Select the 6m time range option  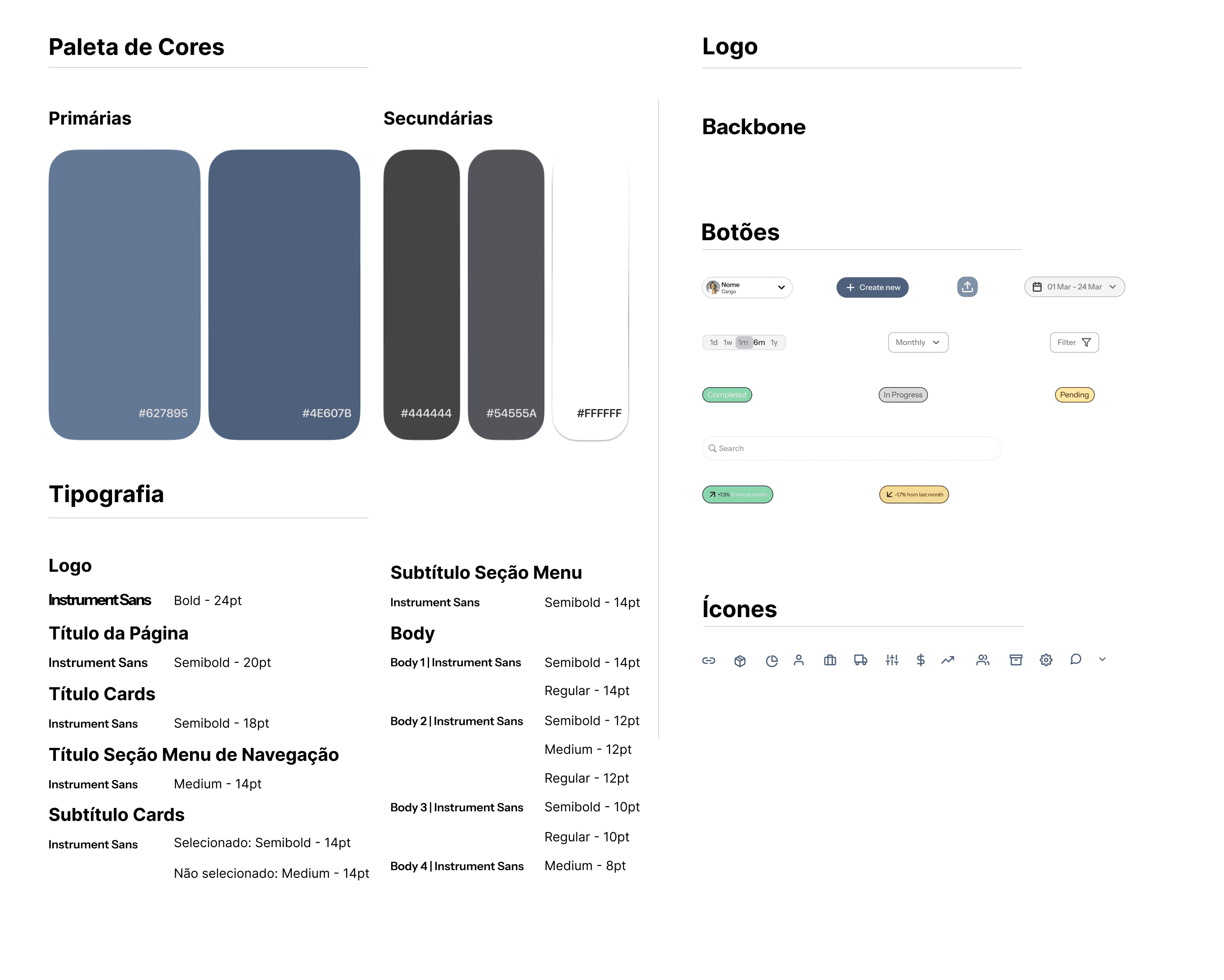click(759, 342)
